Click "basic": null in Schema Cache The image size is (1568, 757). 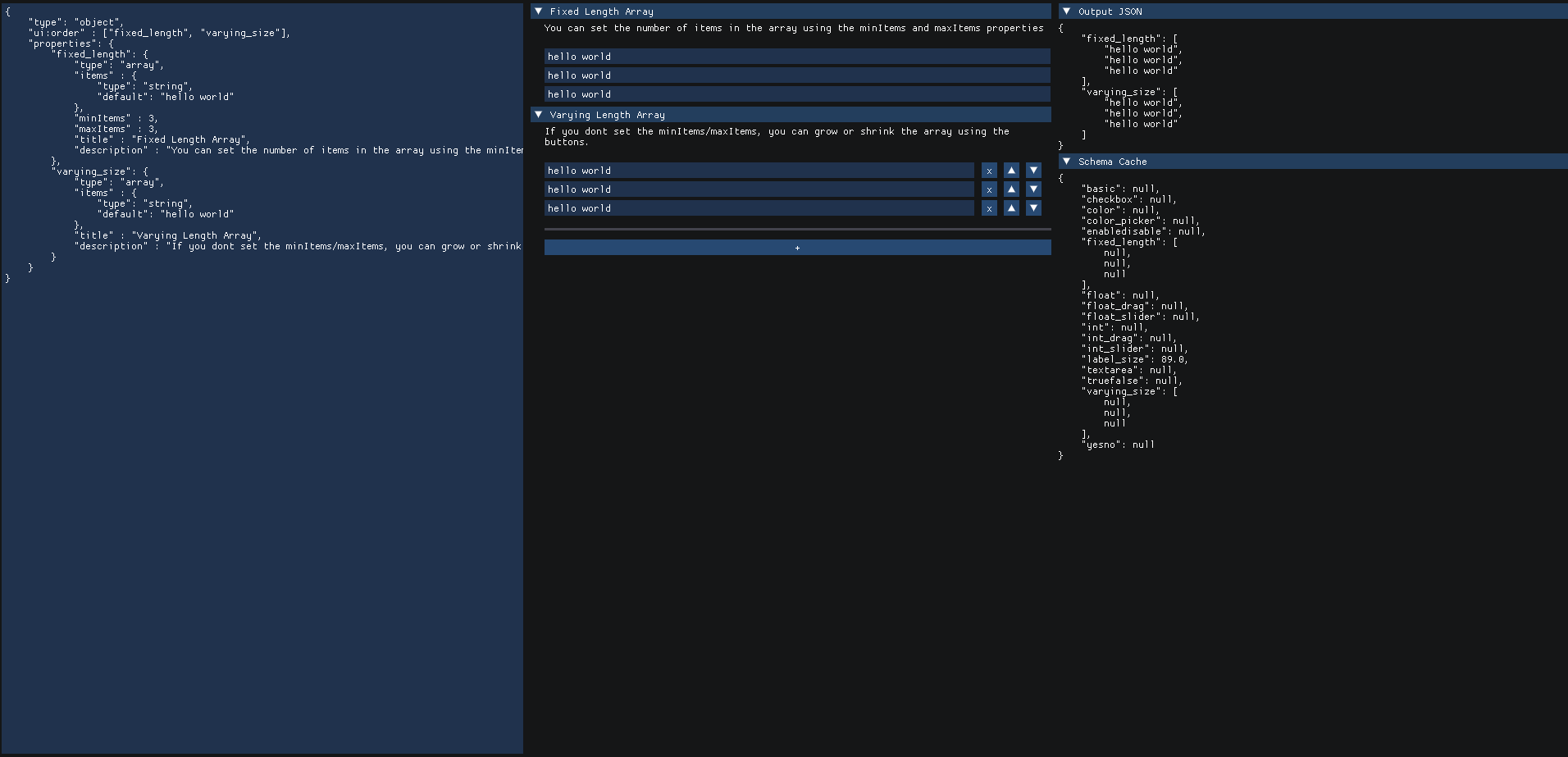pos(1120,189)
